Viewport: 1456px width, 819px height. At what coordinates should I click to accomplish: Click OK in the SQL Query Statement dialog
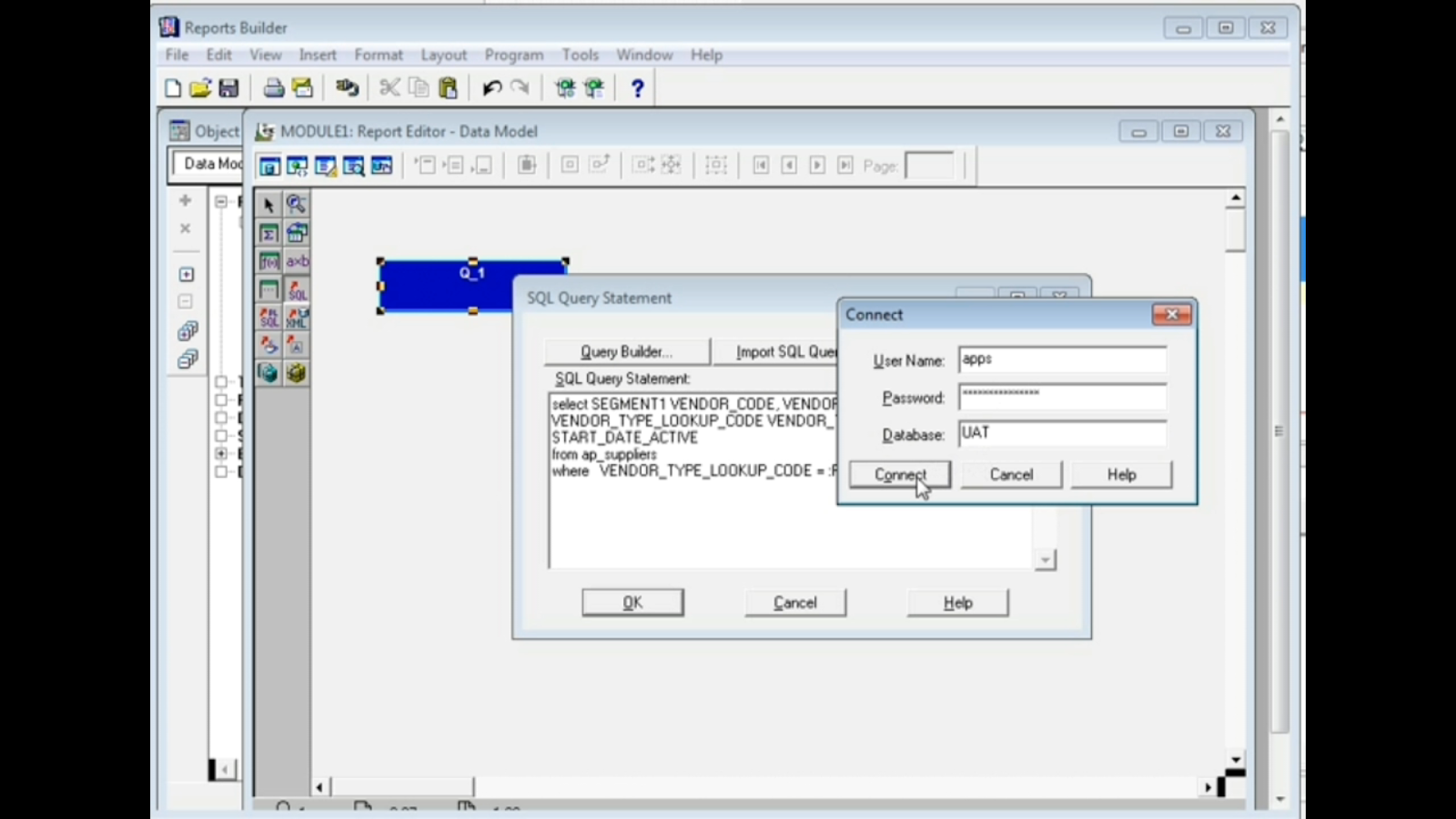point(632,602)
